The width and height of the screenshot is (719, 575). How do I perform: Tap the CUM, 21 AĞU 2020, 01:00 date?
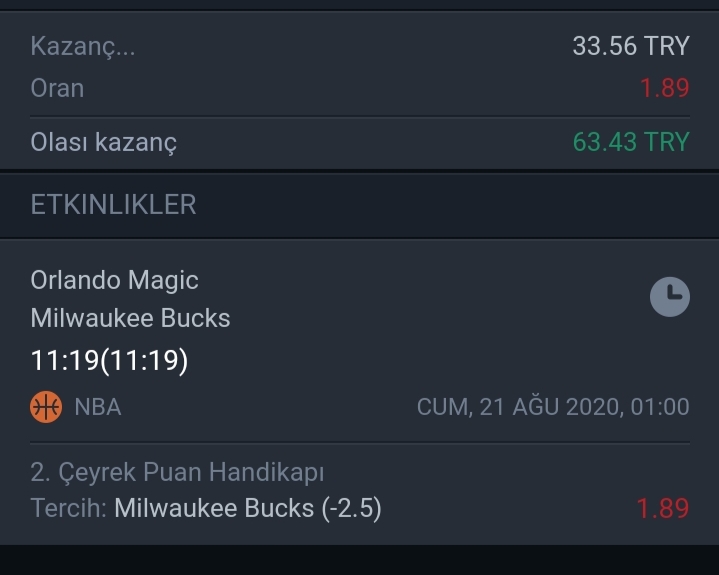pos(553,407)
